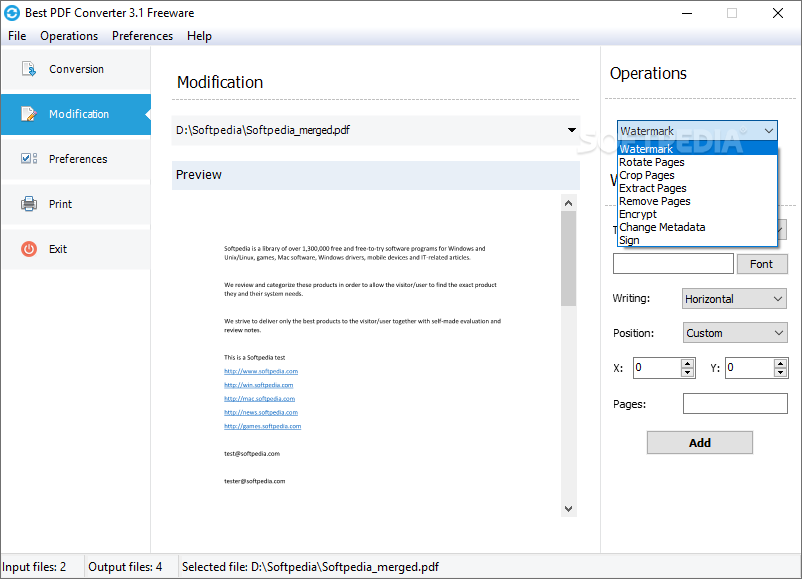The width and height of the screenshot is (802, 579).
Task: Click the Print printer icon in sidebar
Action: pyautogui.click(x=29, y=204)
